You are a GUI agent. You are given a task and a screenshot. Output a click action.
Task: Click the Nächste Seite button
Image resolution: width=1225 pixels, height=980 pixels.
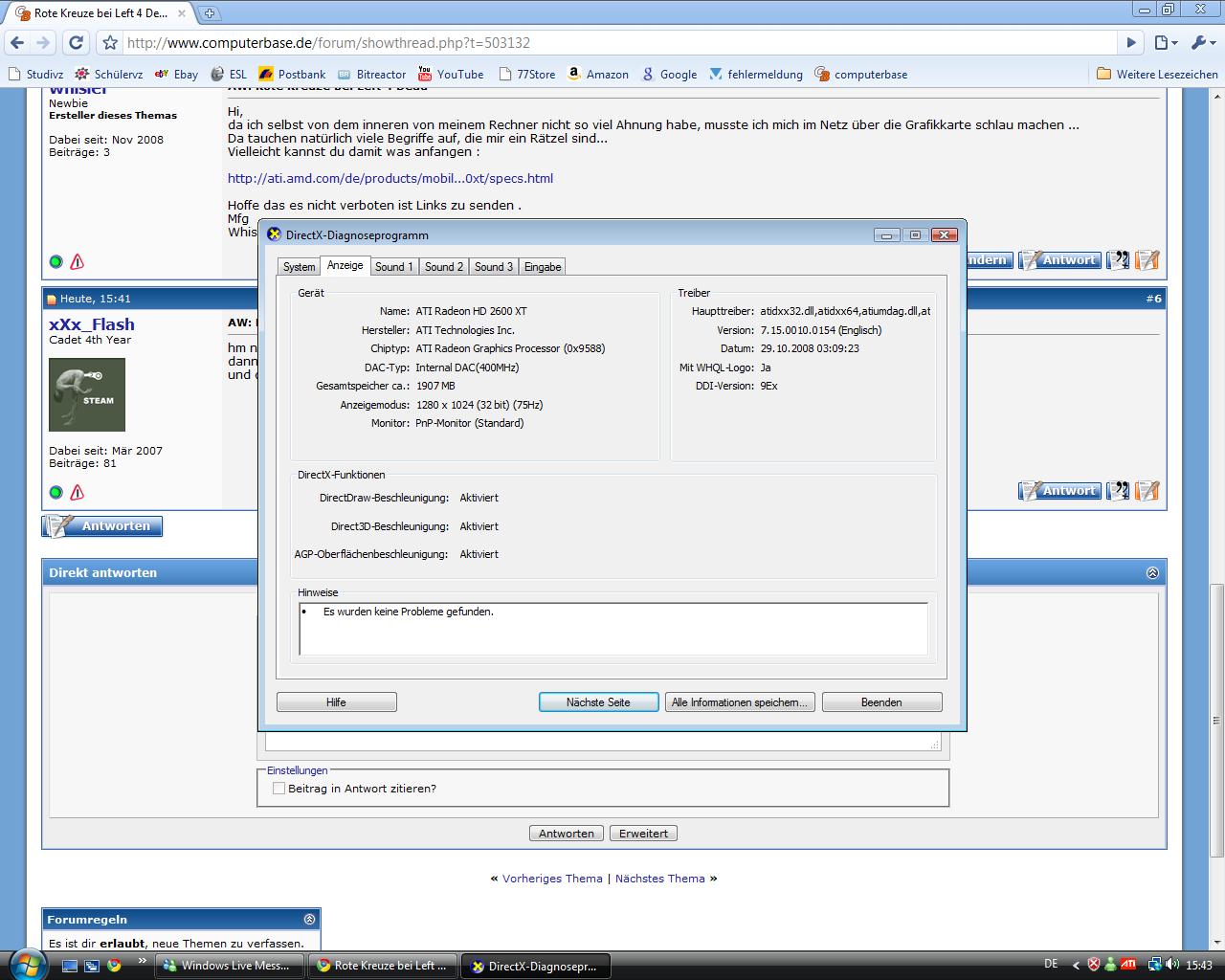[598, 702]
